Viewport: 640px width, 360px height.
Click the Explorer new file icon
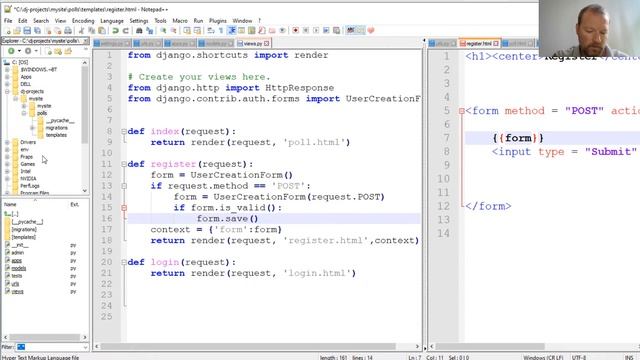(x=49, y=51)
